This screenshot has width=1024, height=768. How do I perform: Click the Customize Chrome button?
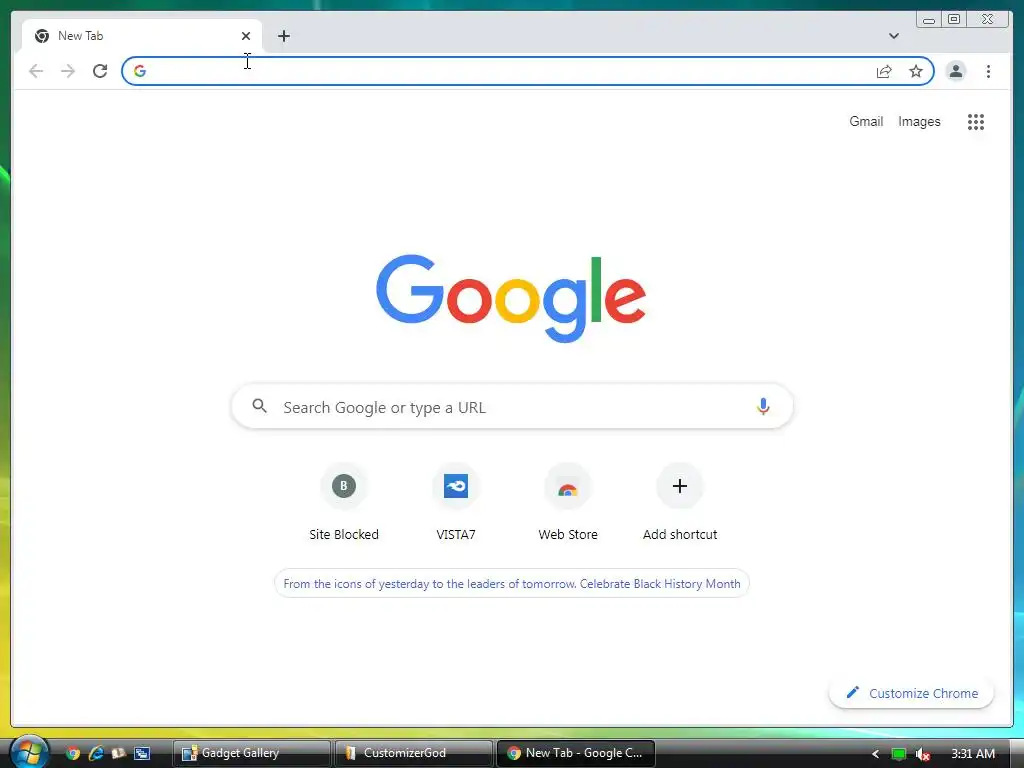pyautogui.click(x=911, y=693)
